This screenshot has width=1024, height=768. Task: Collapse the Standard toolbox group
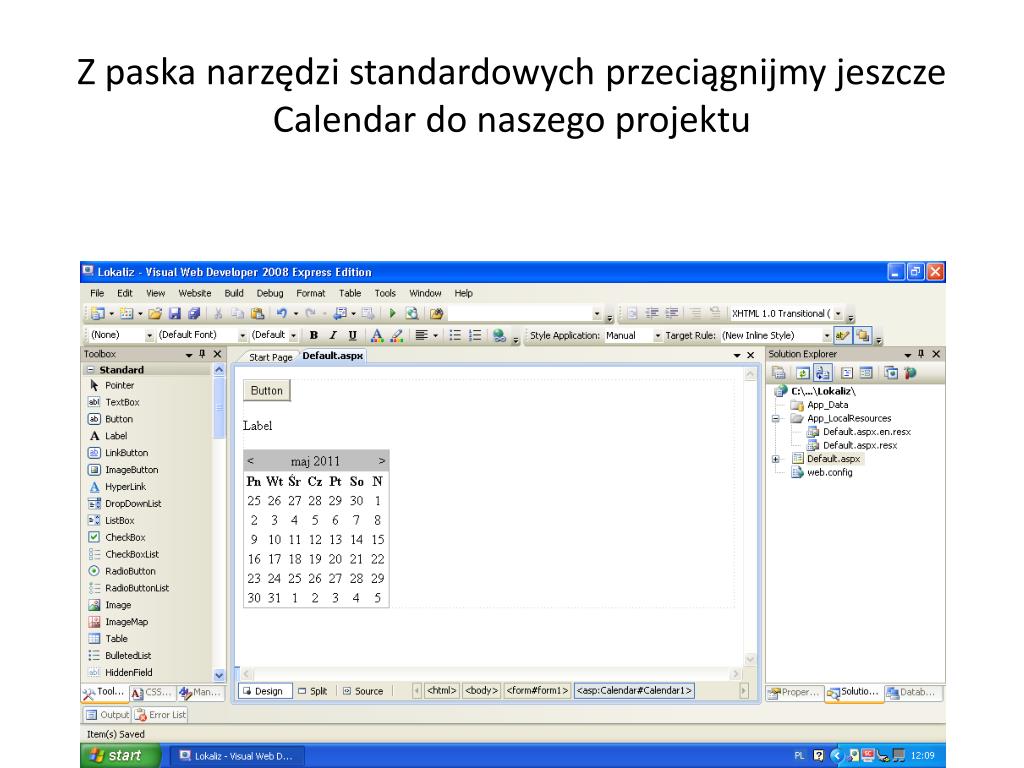[x=90, y=370]
